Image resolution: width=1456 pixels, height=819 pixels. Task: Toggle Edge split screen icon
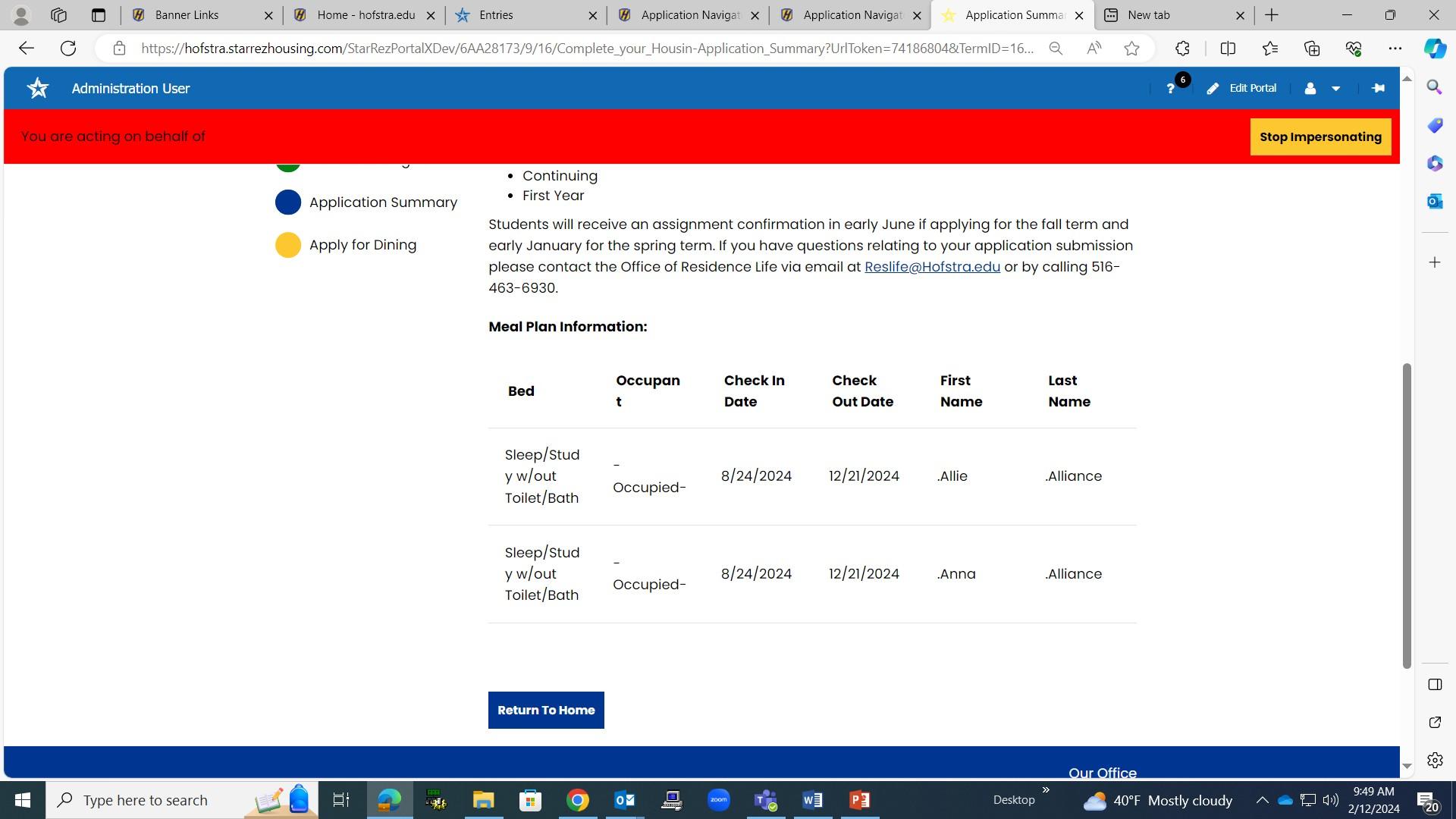pos(1228,49)
